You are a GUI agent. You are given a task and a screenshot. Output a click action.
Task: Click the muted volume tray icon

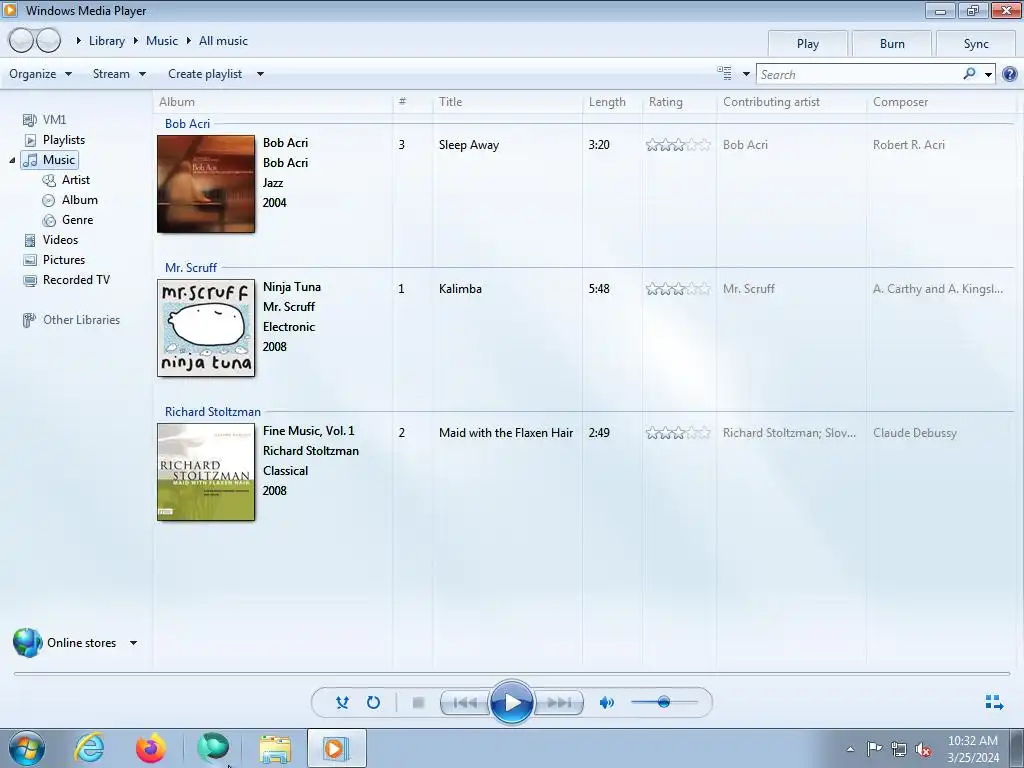tap(923, 749)
